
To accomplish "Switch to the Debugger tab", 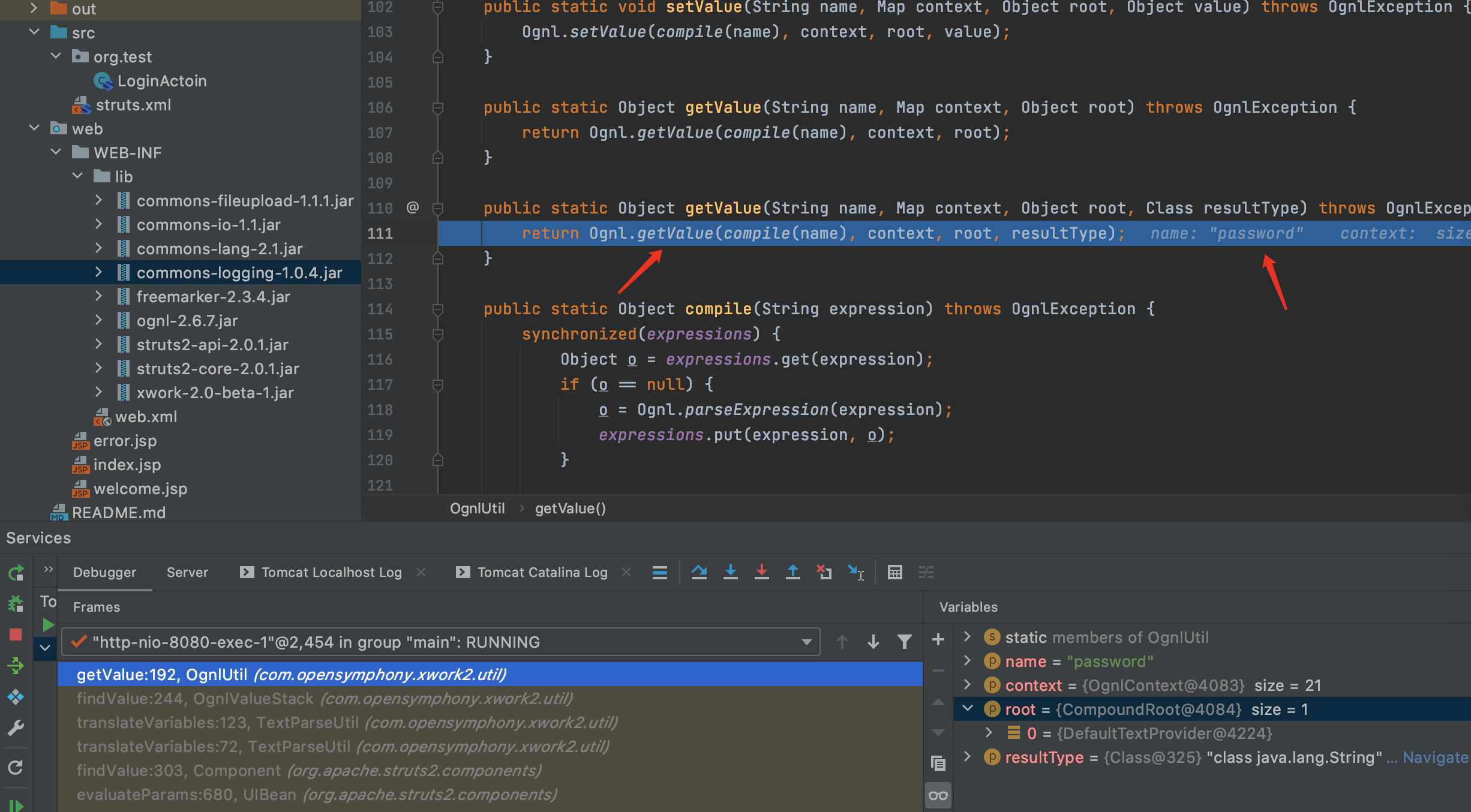I will (x=104, y=572).
